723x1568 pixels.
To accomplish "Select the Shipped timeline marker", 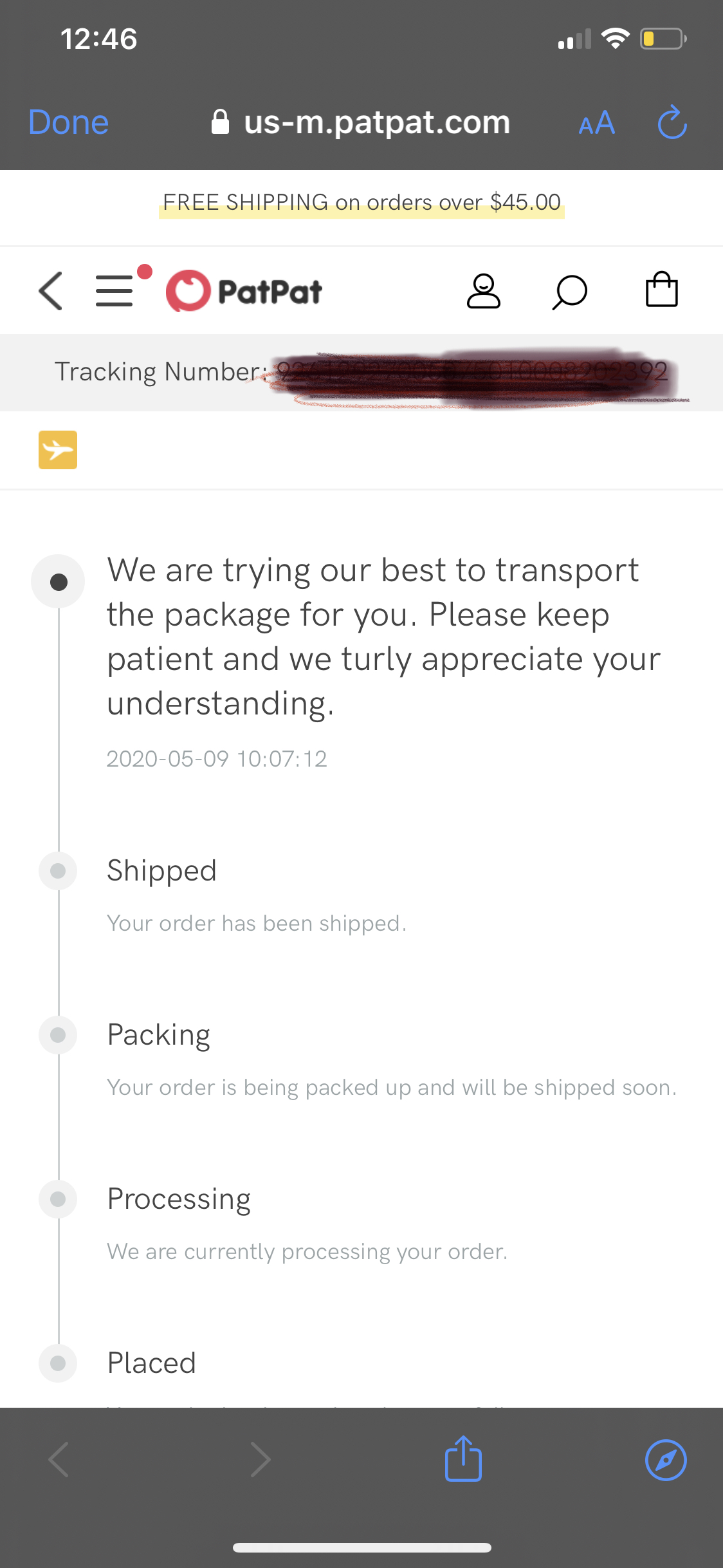I will pos(58,871).
